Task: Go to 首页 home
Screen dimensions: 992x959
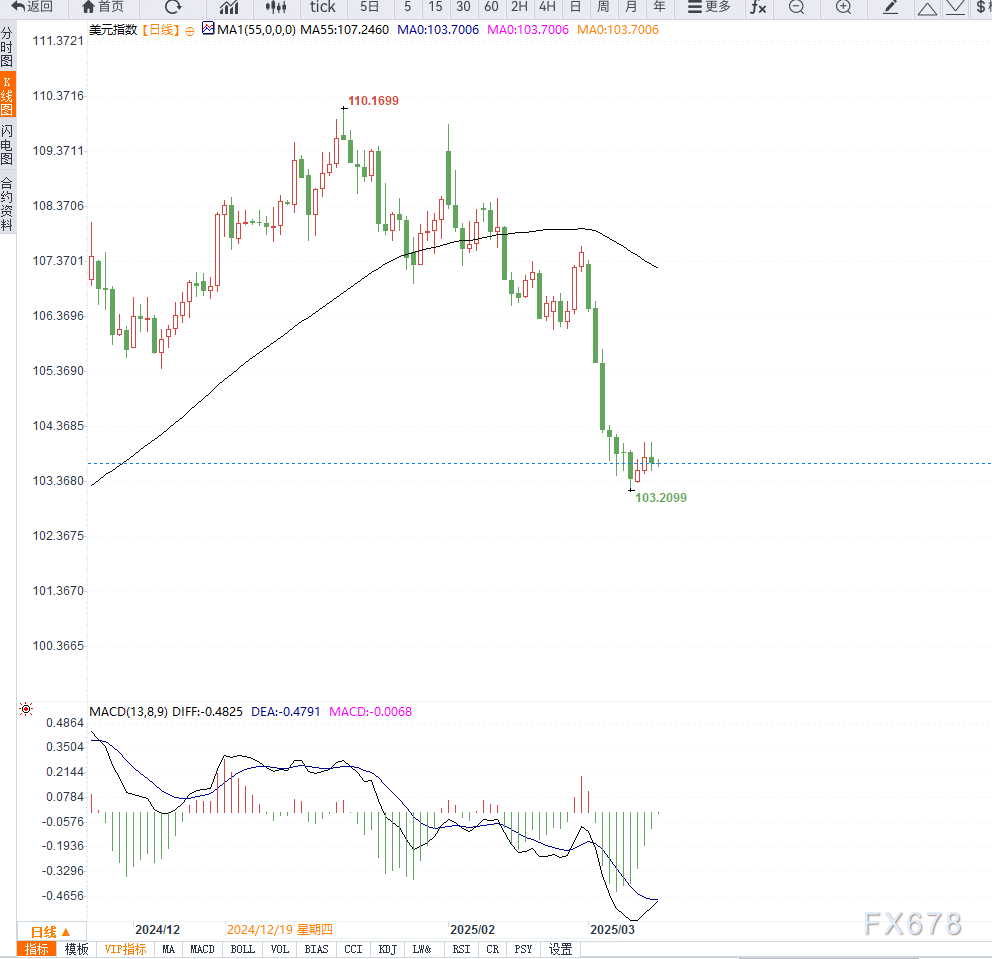Action: [x=103, y=7]
